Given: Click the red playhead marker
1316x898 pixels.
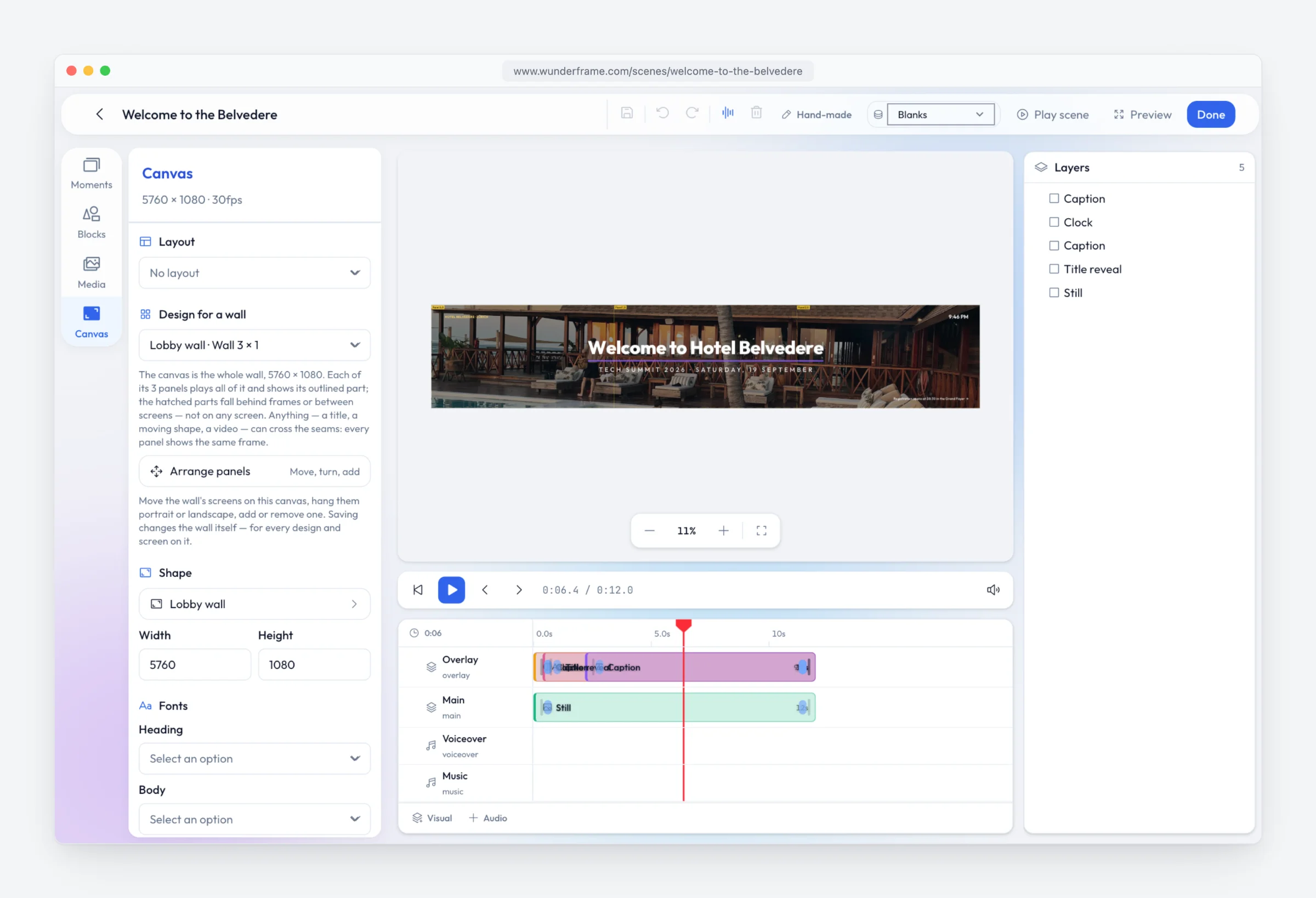Looking at the screenshot, I should 683,626.
